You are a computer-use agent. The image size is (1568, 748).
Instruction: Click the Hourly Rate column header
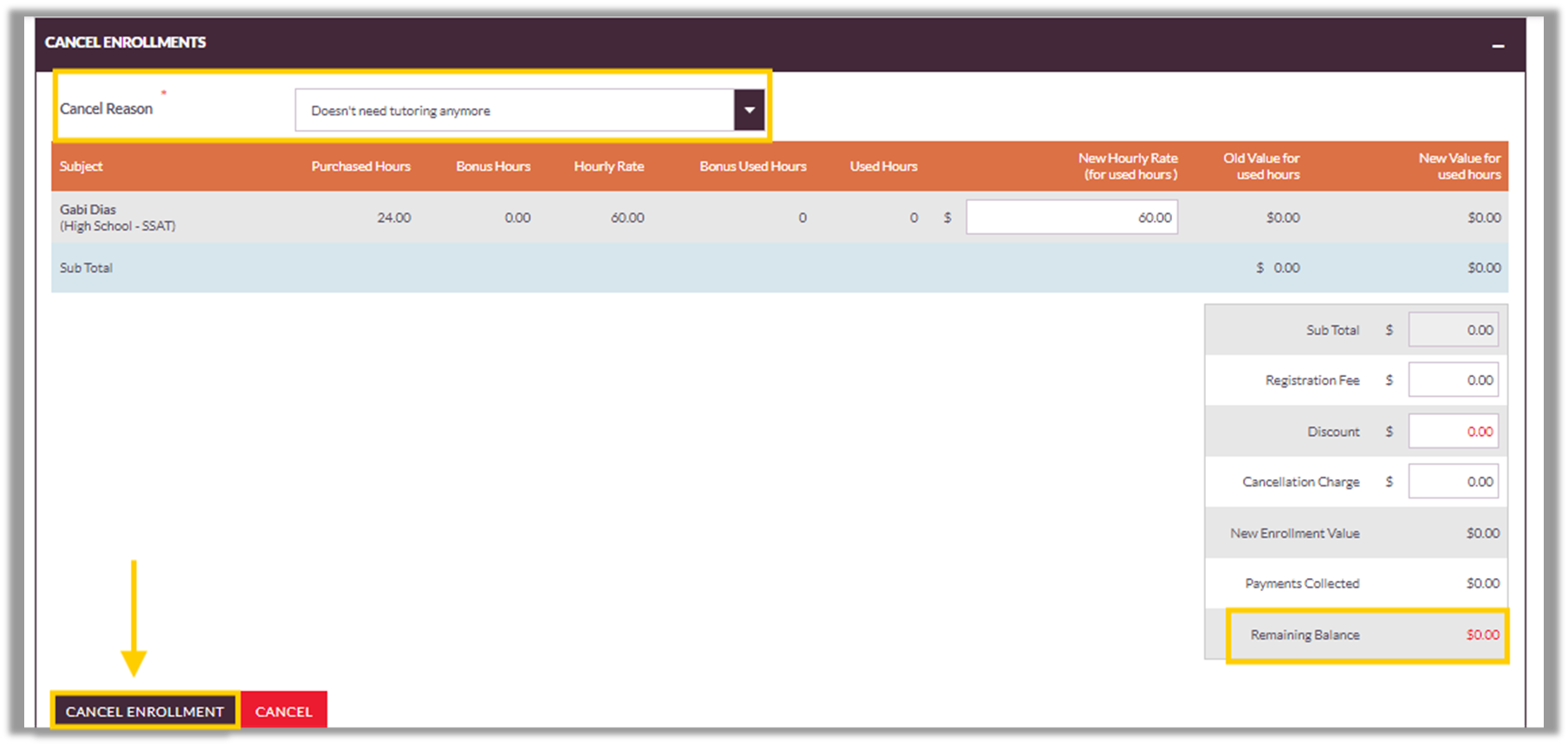[x=609, y=166]
